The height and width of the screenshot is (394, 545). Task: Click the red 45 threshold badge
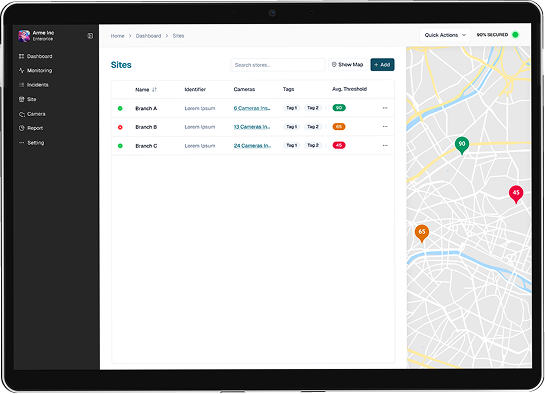[339, 145]
